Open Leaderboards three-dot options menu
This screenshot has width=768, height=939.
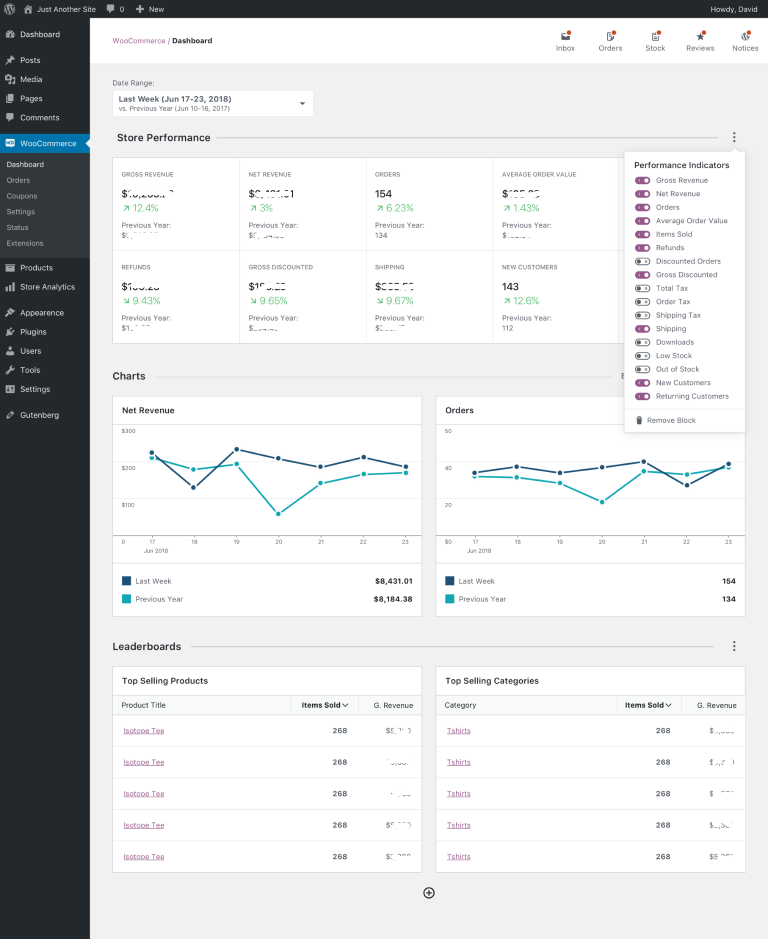[x=734, y=646]
